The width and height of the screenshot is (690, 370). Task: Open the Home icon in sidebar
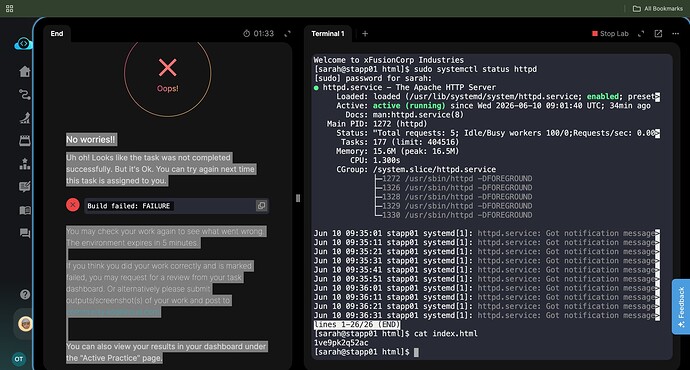(x=25, y=71)
